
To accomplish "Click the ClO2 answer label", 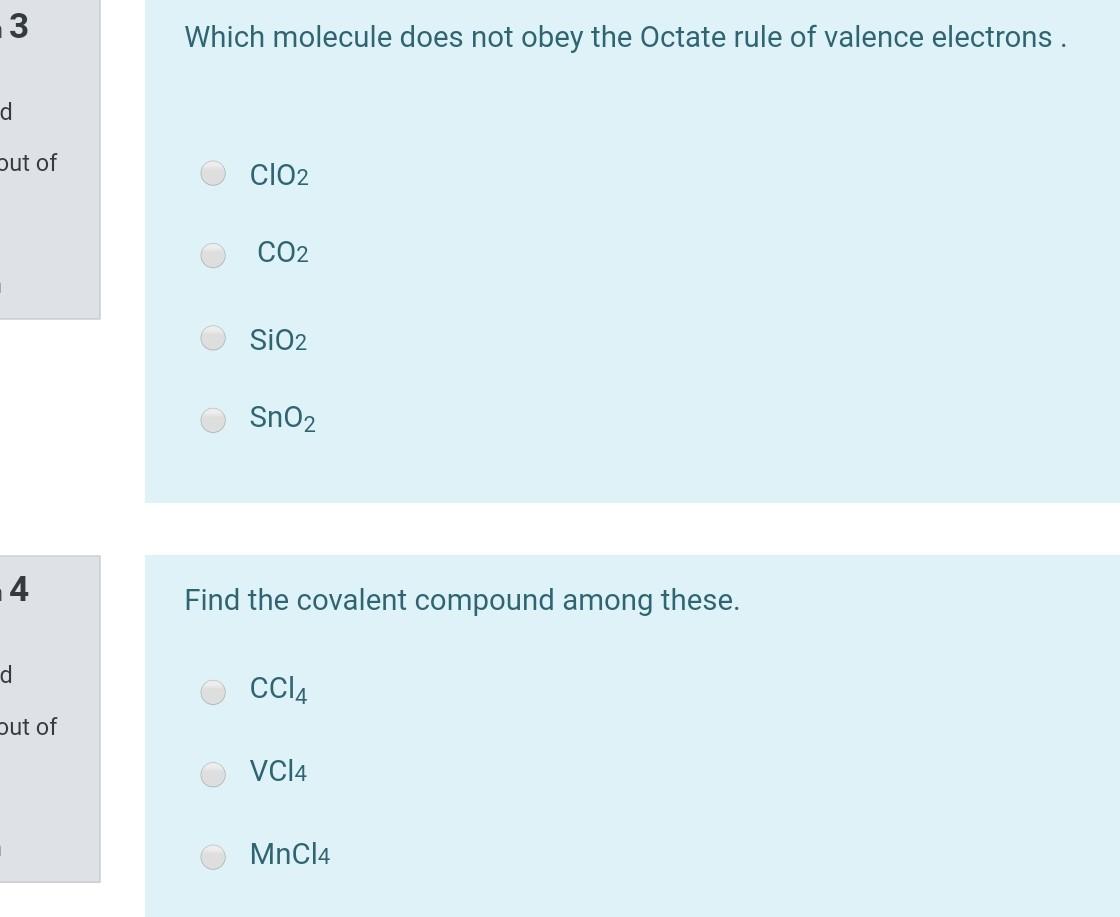I will (x=278, y=173).
